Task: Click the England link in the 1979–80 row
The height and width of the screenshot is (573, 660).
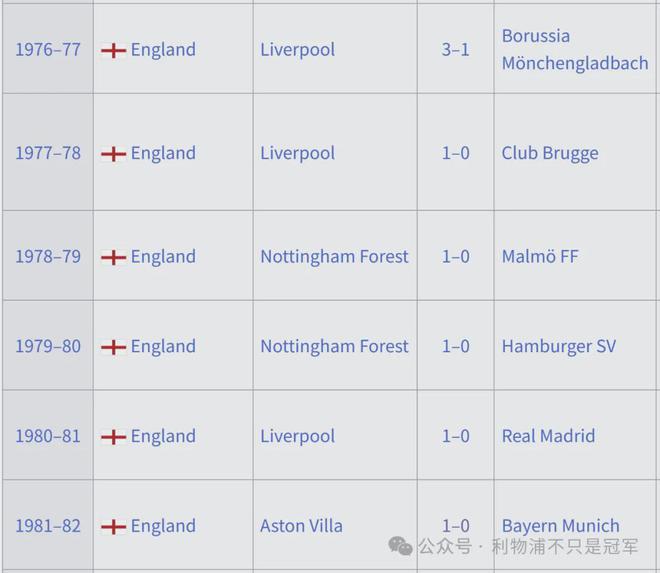Action: 163,347
